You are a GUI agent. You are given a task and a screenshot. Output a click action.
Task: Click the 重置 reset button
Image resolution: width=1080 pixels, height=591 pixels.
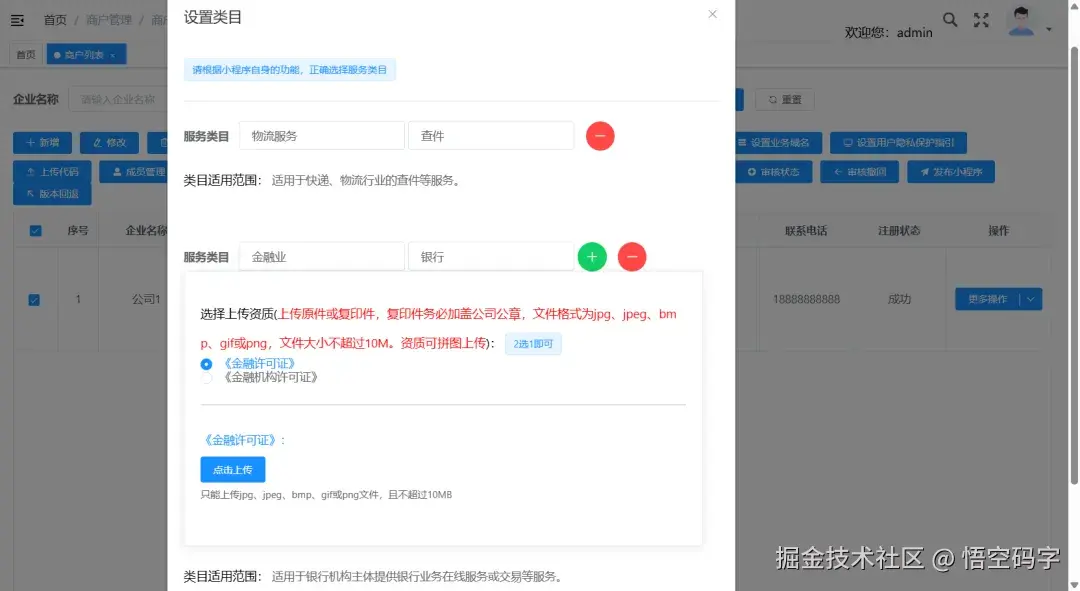point(786,99)
